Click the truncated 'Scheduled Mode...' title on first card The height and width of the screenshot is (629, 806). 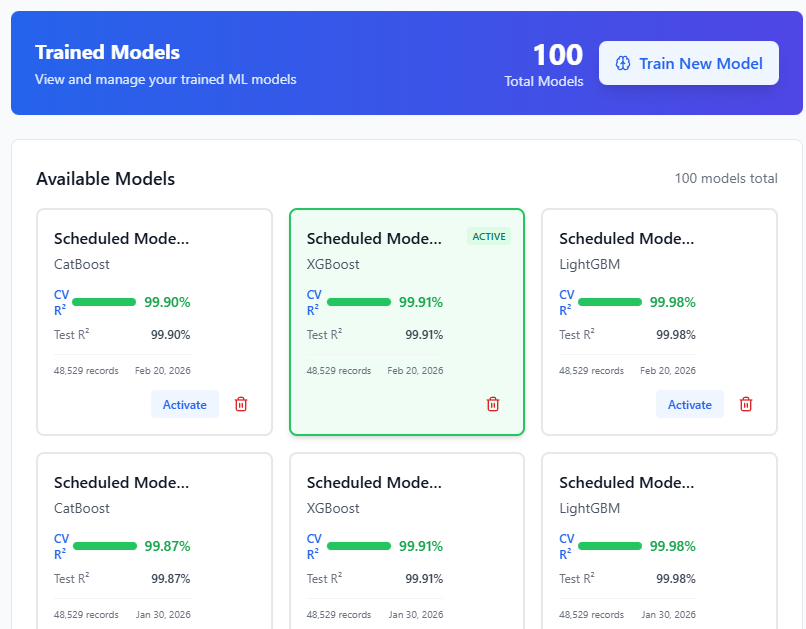[121, 238]
